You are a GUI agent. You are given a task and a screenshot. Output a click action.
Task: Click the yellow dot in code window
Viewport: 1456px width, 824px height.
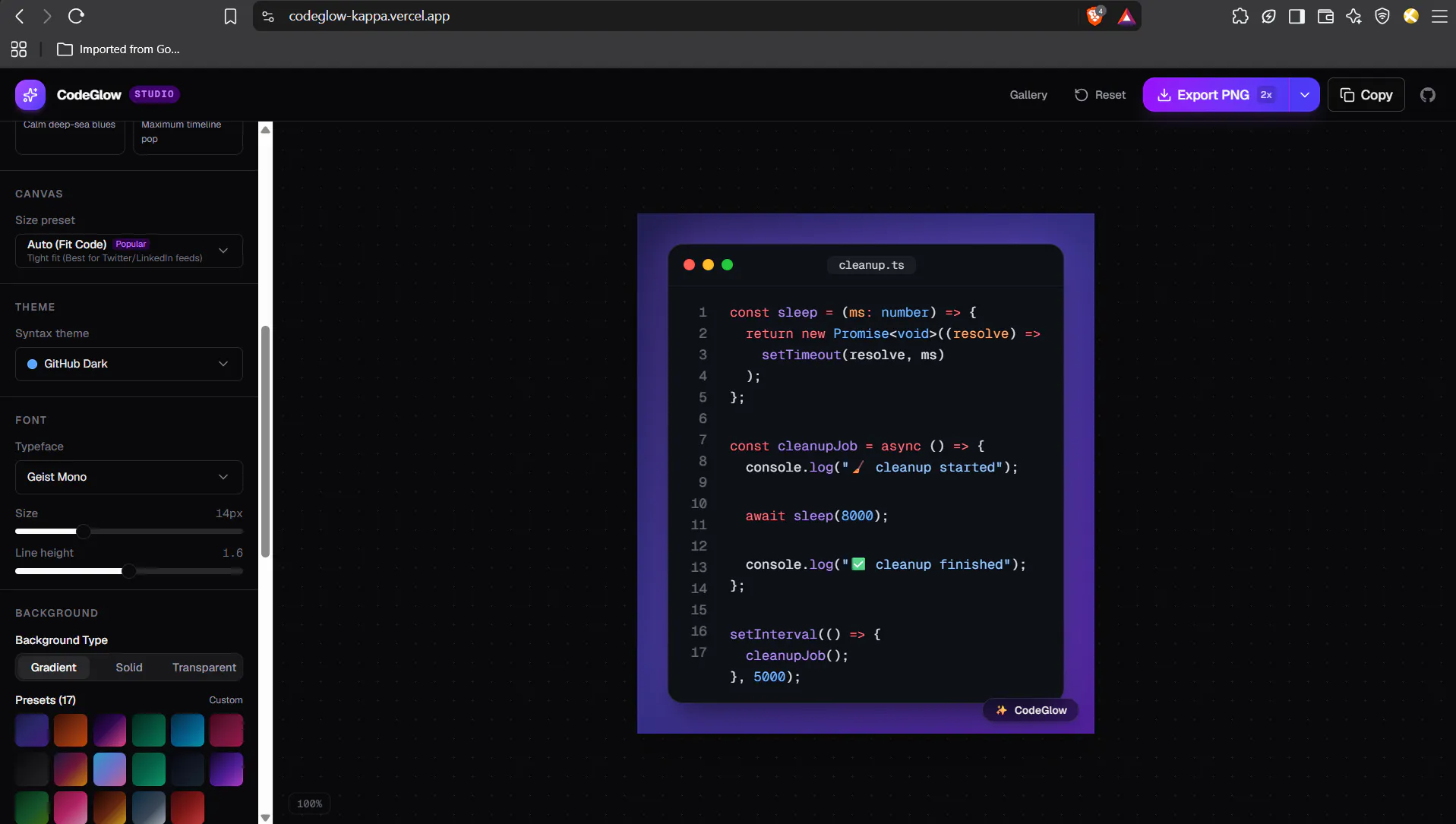[x=708, y=265]
